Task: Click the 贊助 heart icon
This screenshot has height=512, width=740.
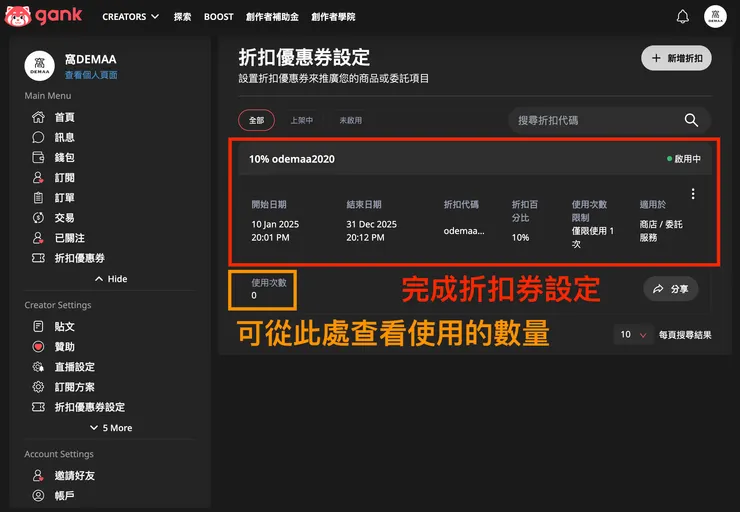Action: pyautogui.click(x=38, y=347)
